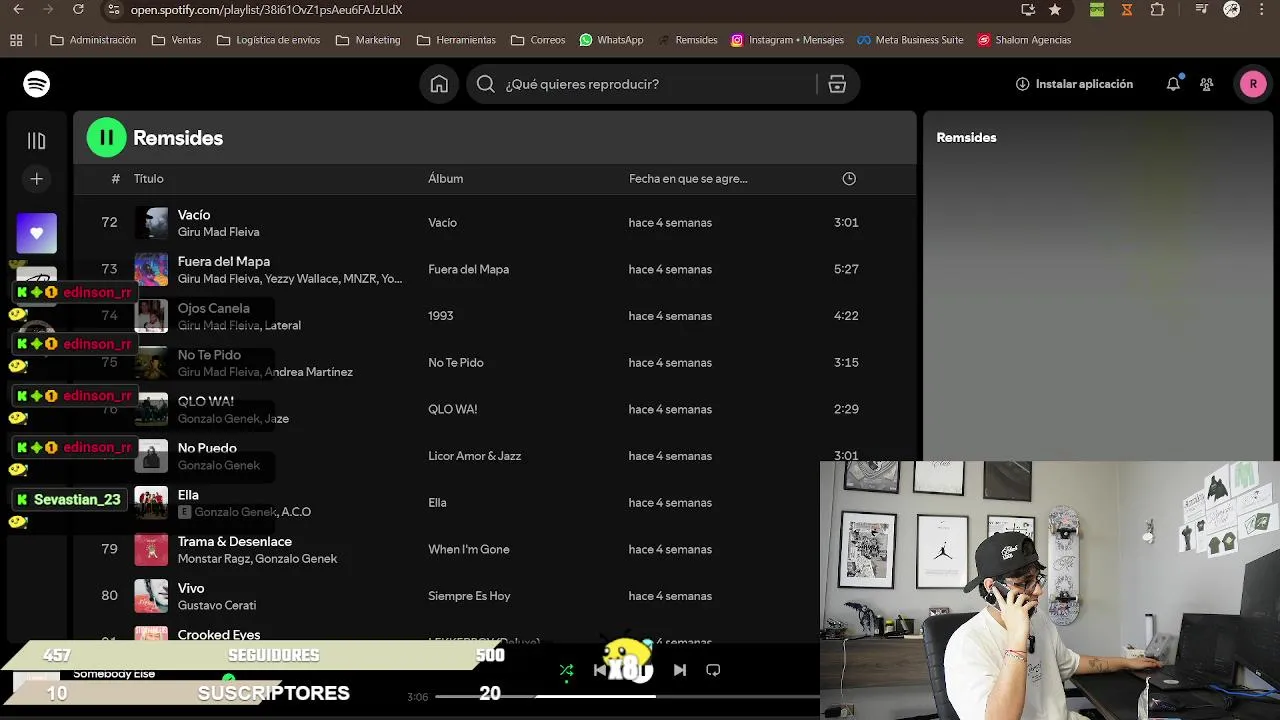Open Administración bookmark folder

(x=93, y=40)
